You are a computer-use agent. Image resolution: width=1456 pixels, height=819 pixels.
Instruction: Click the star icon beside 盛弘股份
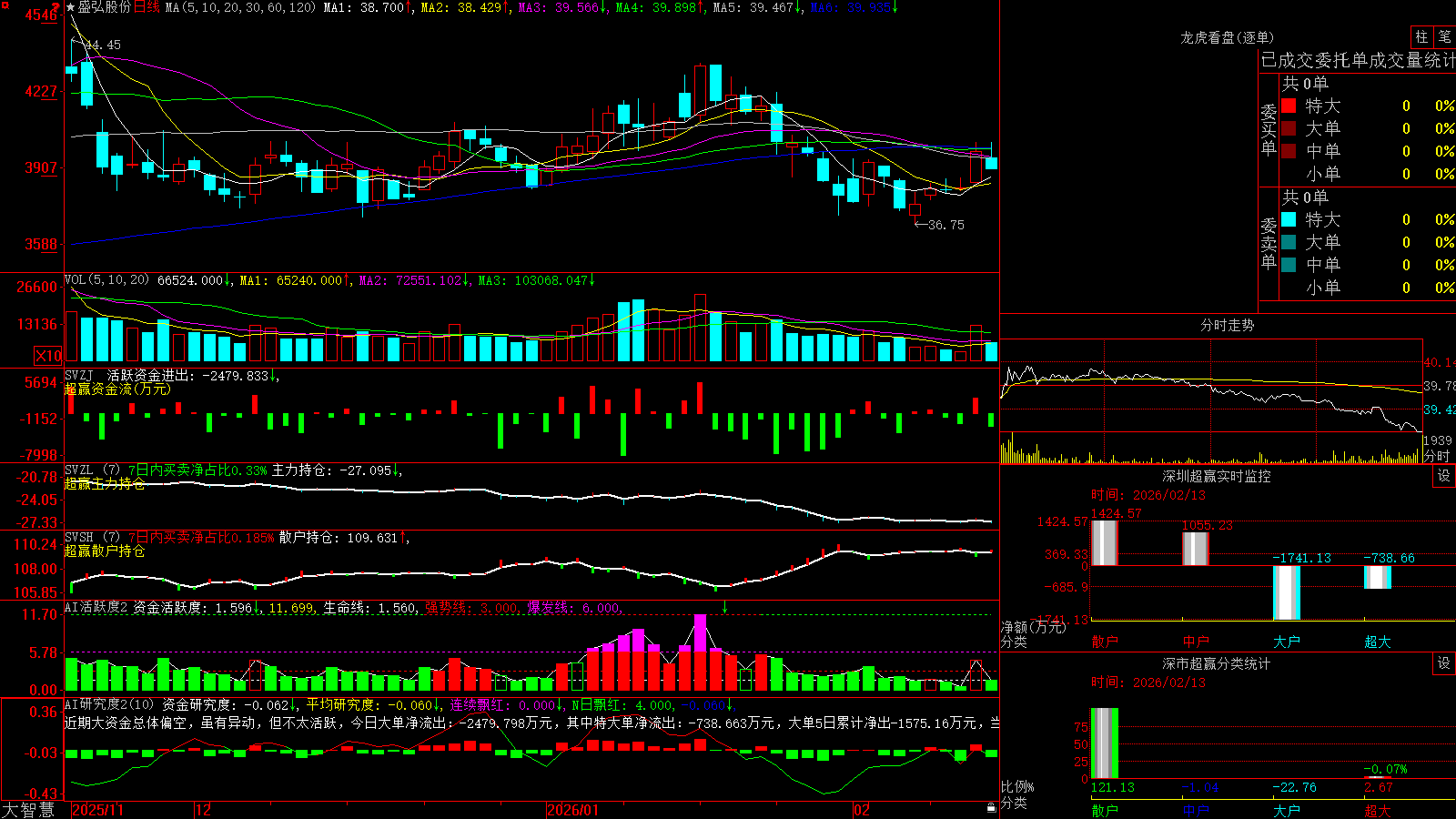tap(71, 8)
